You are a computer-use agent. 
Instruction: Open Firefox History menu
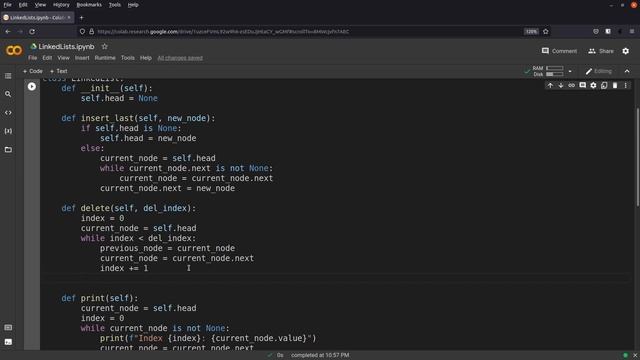[61, 5]
